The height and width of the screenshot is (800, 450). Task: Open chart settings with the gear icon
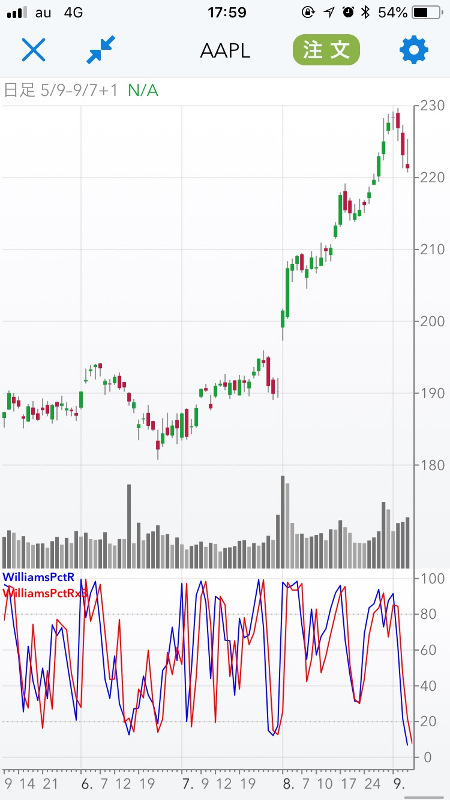pos(414,49)
